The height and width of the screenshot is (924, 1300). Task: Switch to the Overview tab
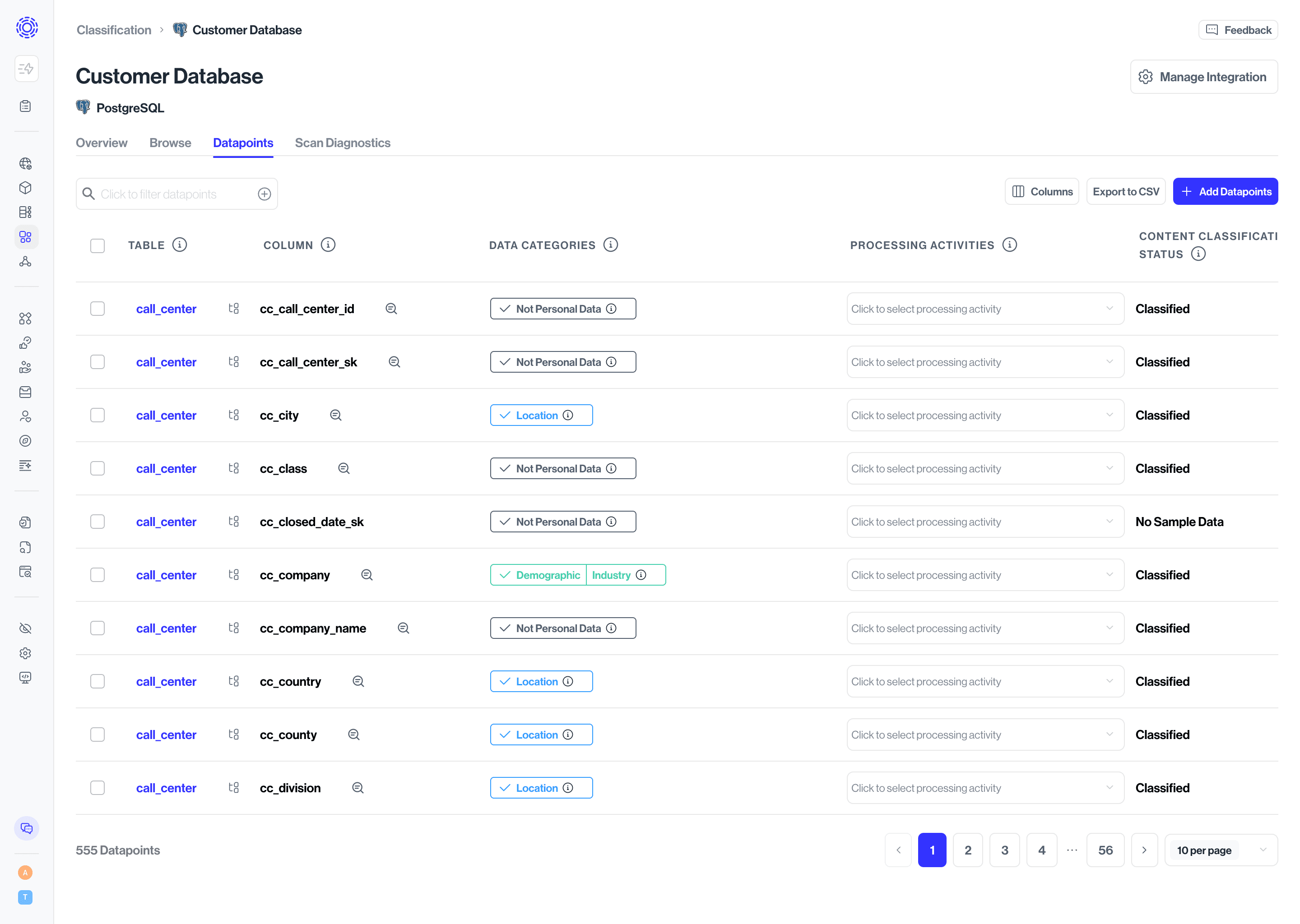[101, 143]
